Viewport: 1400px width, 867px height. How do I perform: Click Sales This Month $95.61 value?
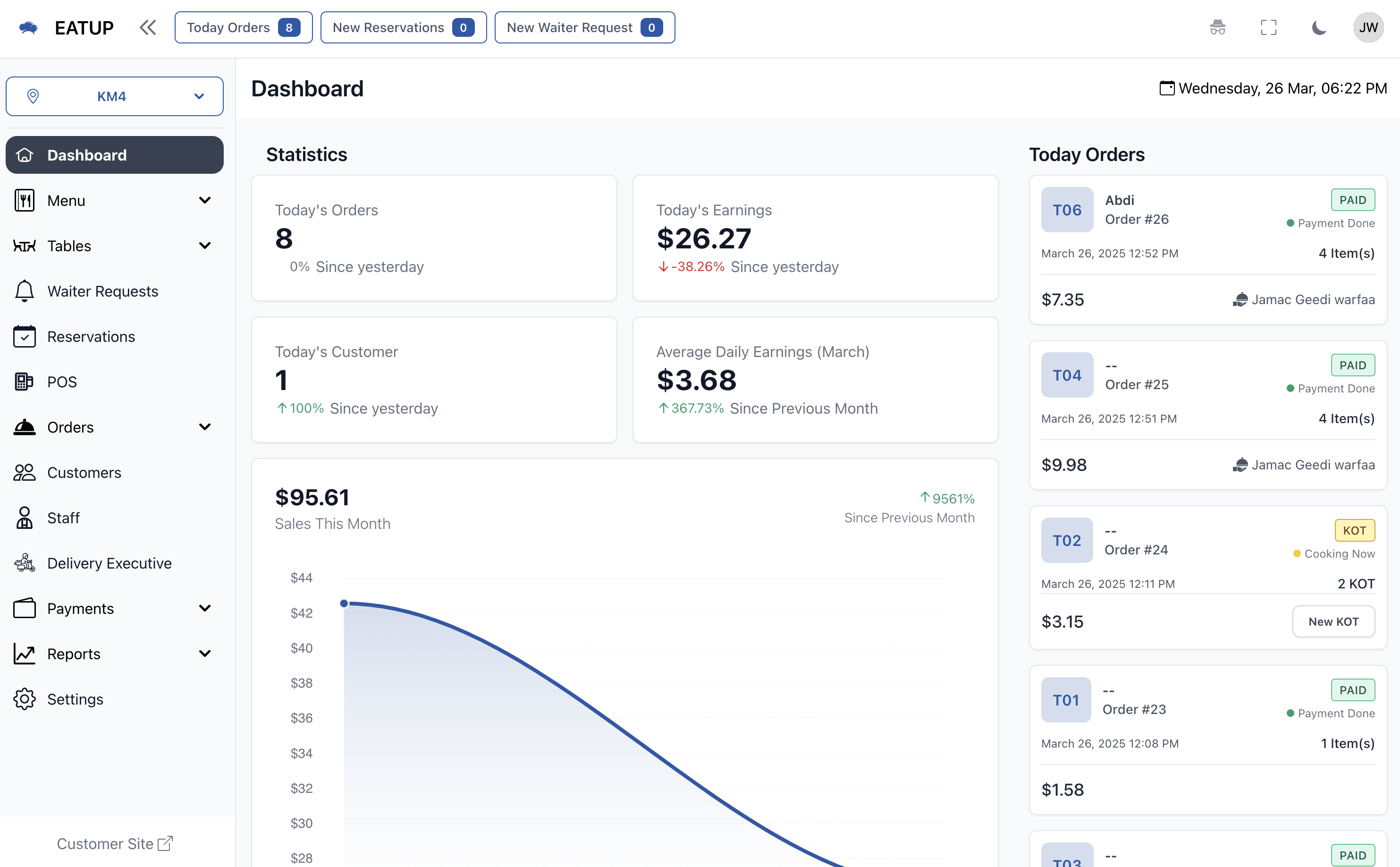click(x=312, y=497)
